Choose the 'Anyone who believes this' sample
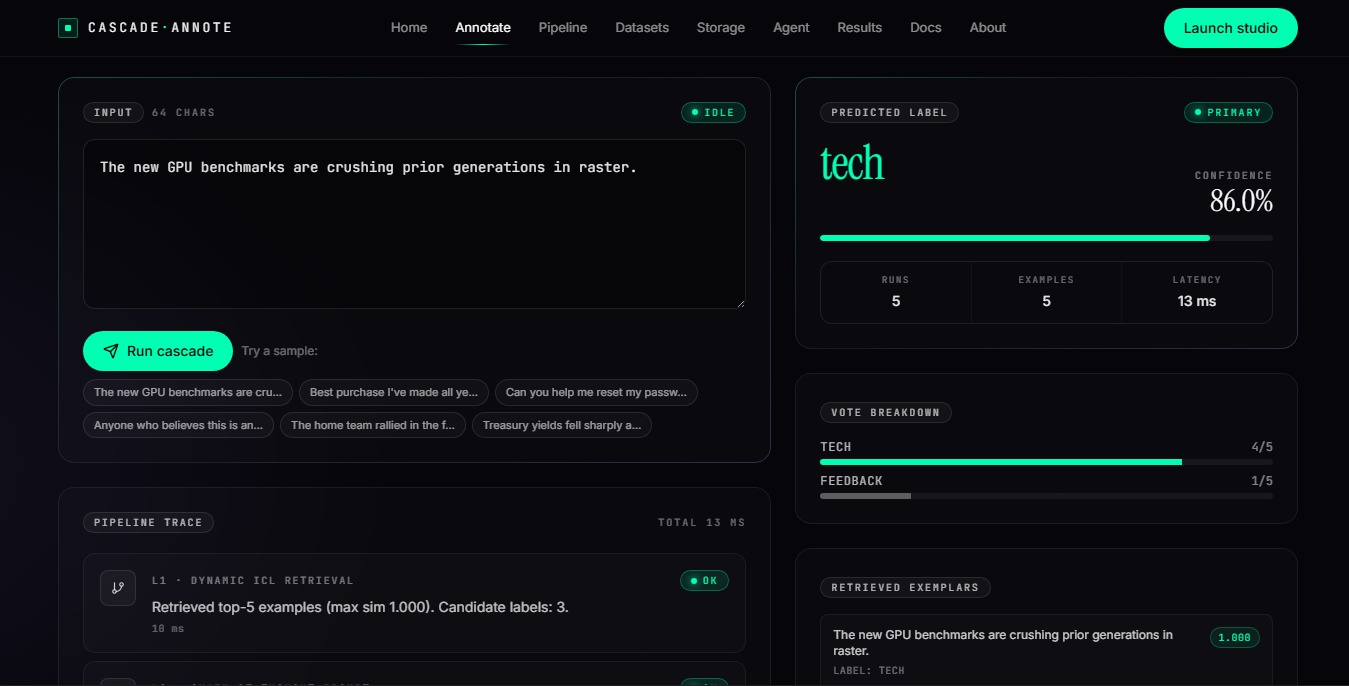 tap(178, 425)
